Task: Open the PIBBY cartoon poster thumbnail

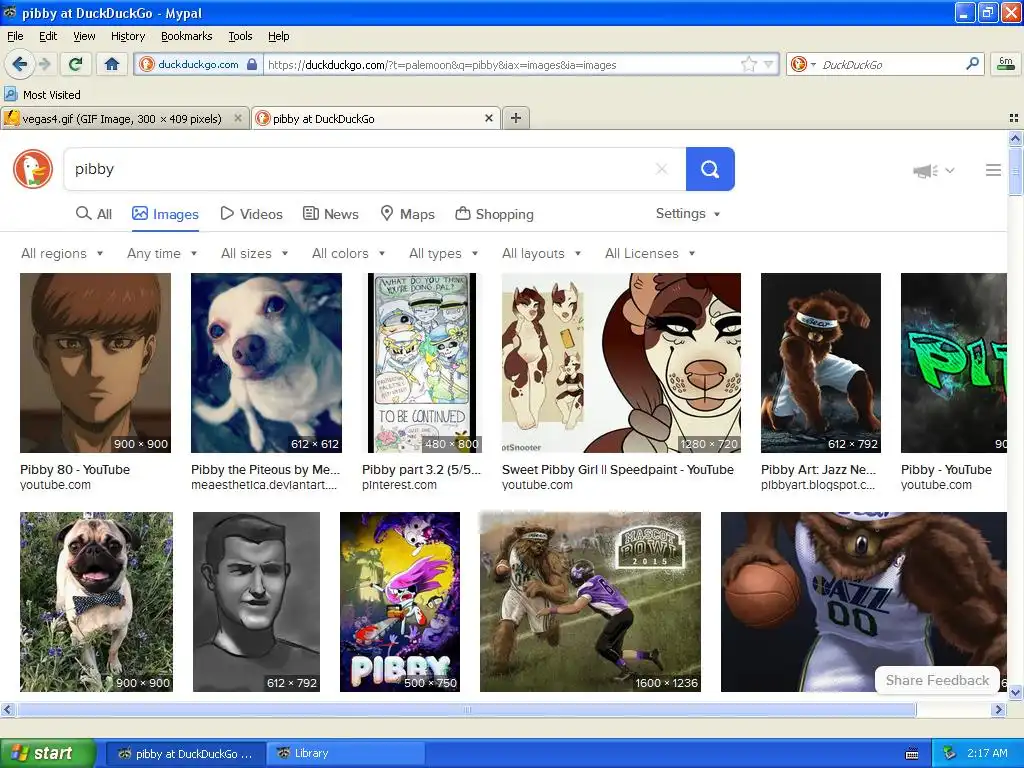Action: click(x=400, y=601)
